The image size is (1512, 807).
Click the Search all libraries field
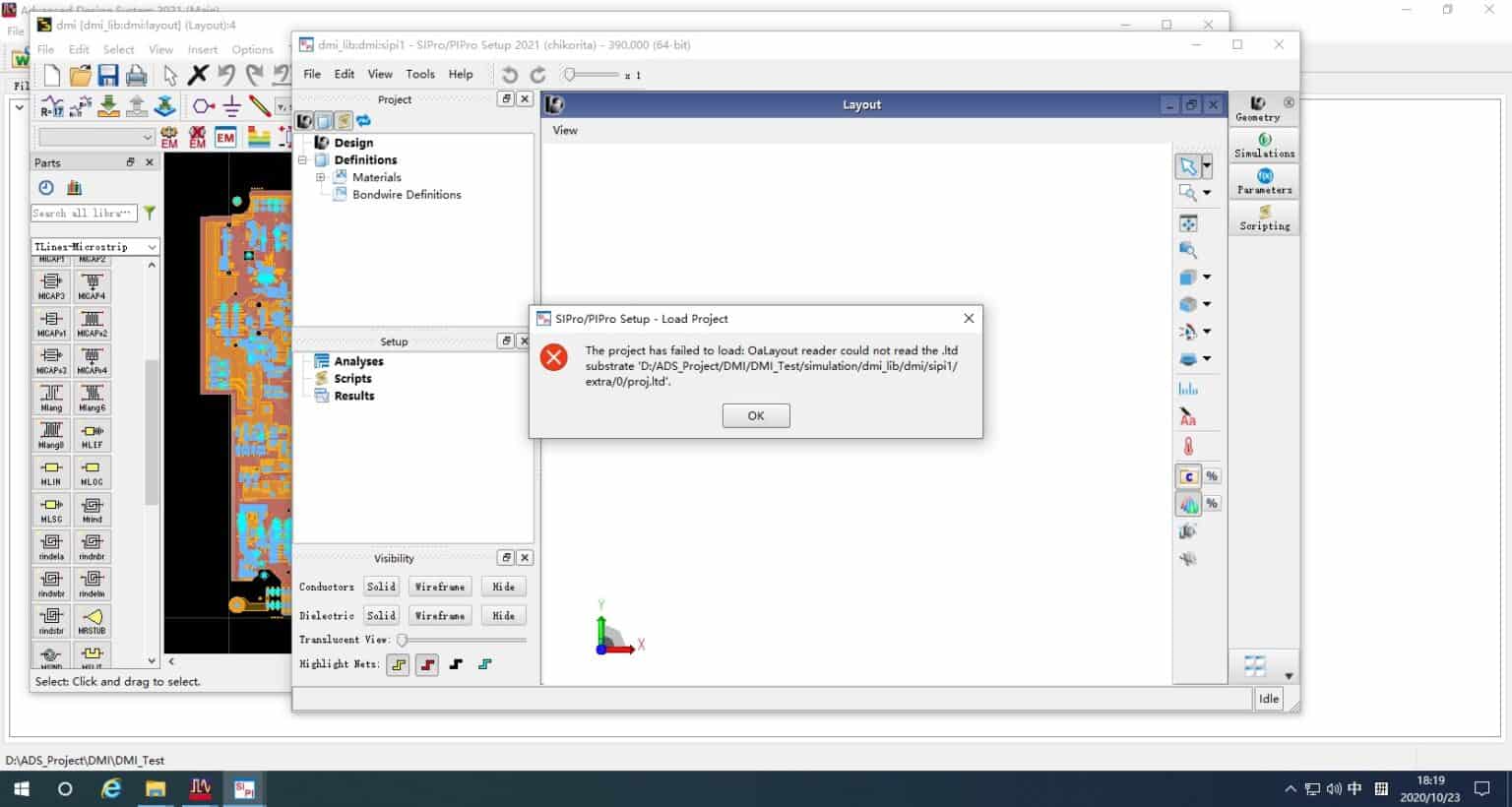point(83,213)
